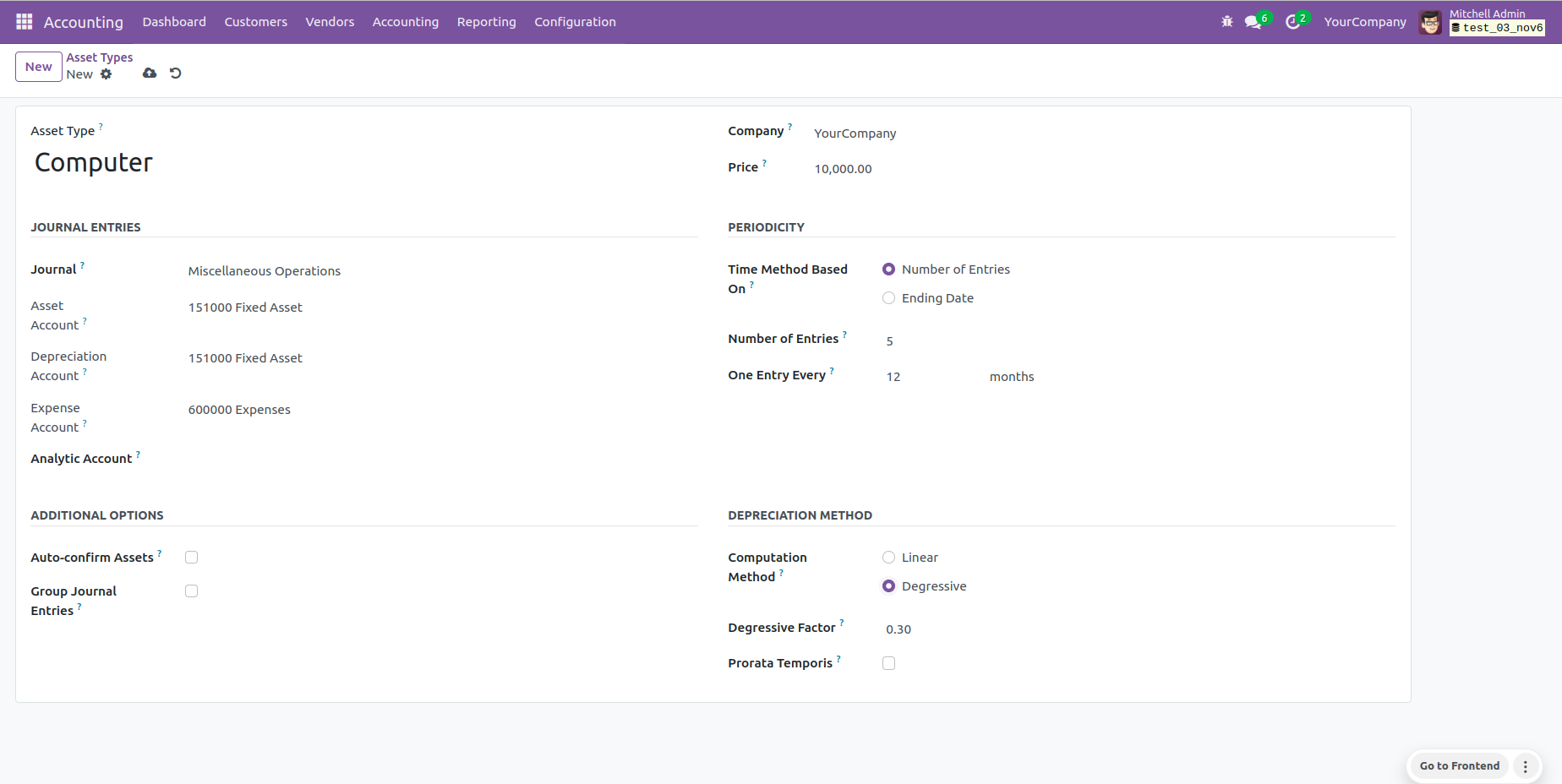The height and width of the screenshot is (784, 1562).
Task: Click the Asset Types breadcrumb link
Action: 100,57
